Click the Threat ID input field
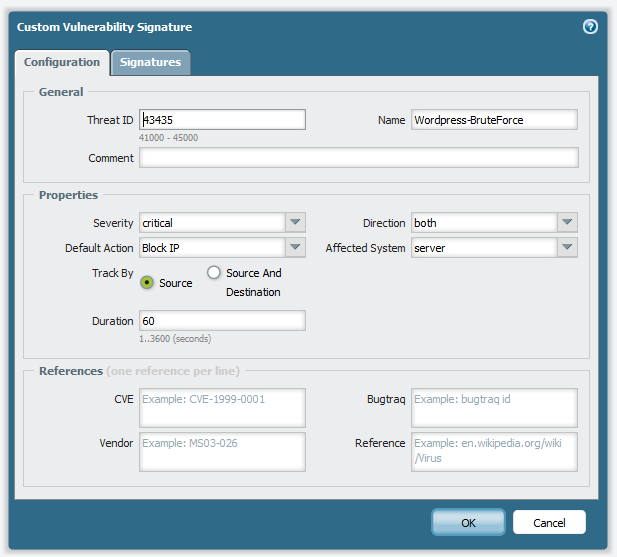The image size is (617, 557). [222, 120]
